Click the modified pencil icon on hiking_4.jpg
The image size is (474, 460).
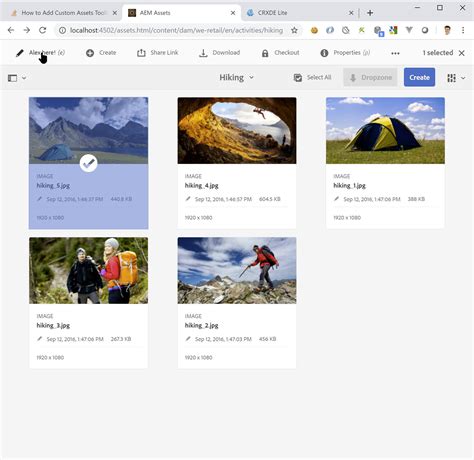tap(188, 199)
